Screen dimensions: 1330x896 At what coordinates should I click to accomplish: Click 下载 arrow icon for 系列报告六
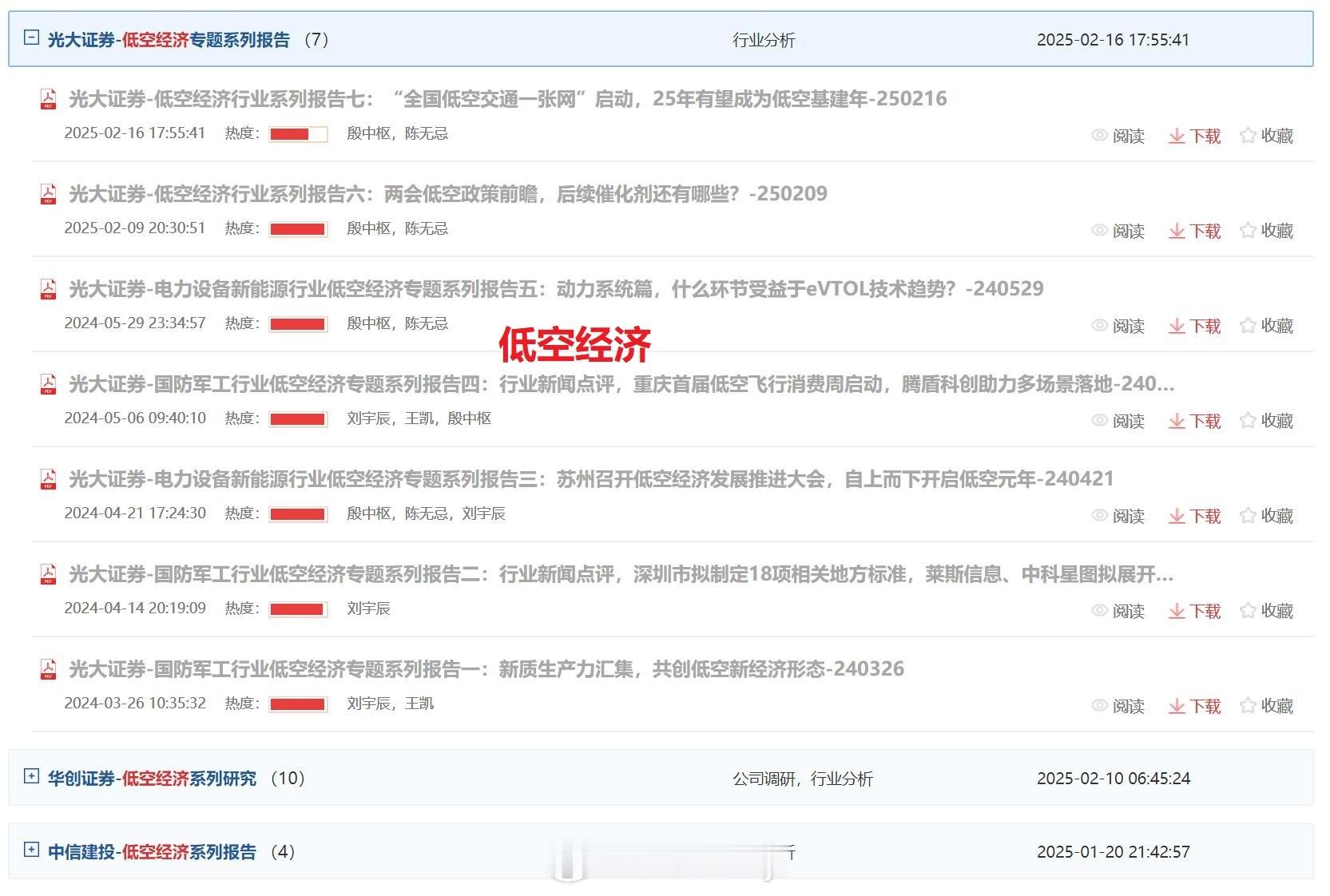click(1177, 232)
